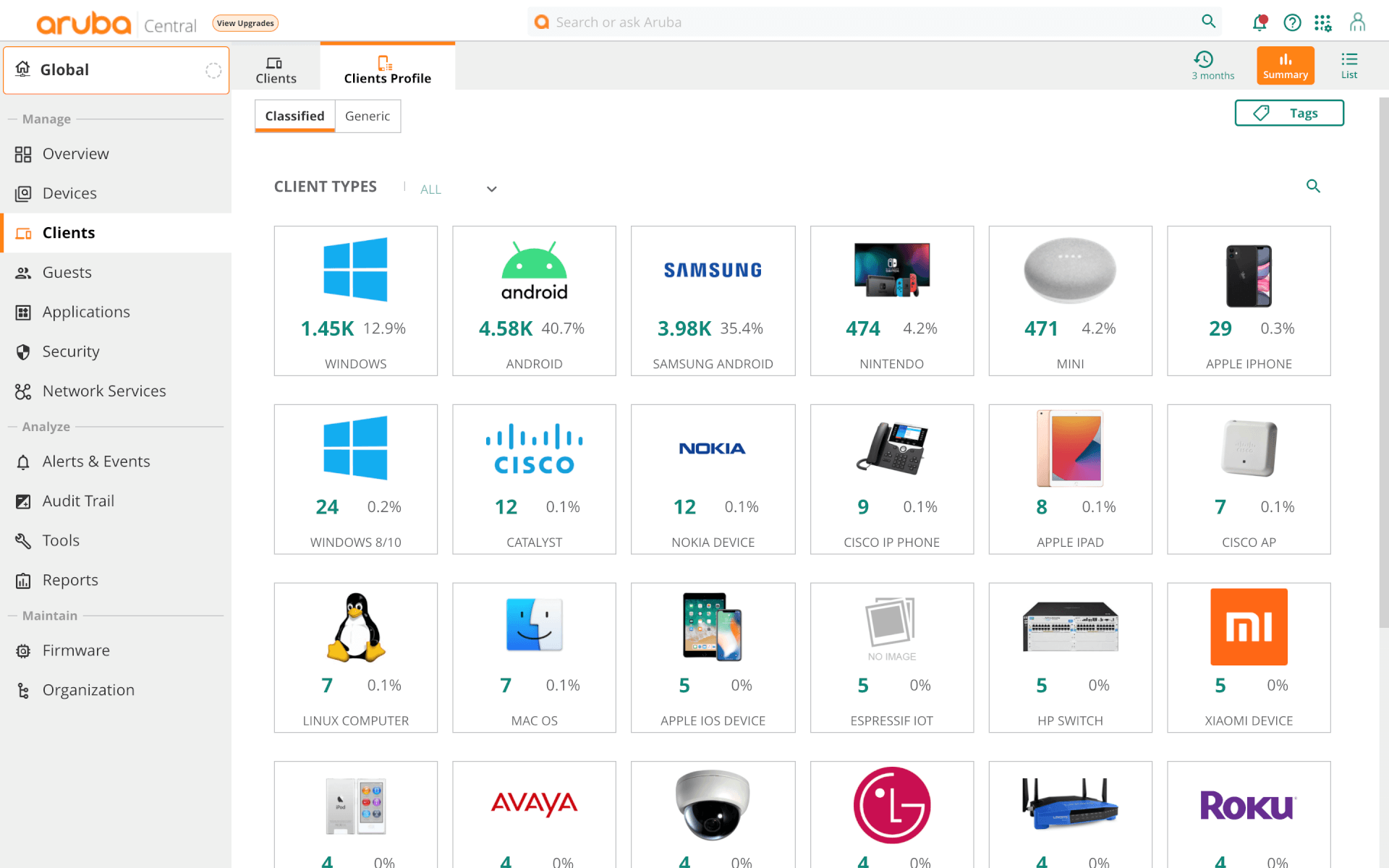Click the Avaya logo card
Image resolution: width=1389 pixels, height=868 pixels.
[534, 804]
